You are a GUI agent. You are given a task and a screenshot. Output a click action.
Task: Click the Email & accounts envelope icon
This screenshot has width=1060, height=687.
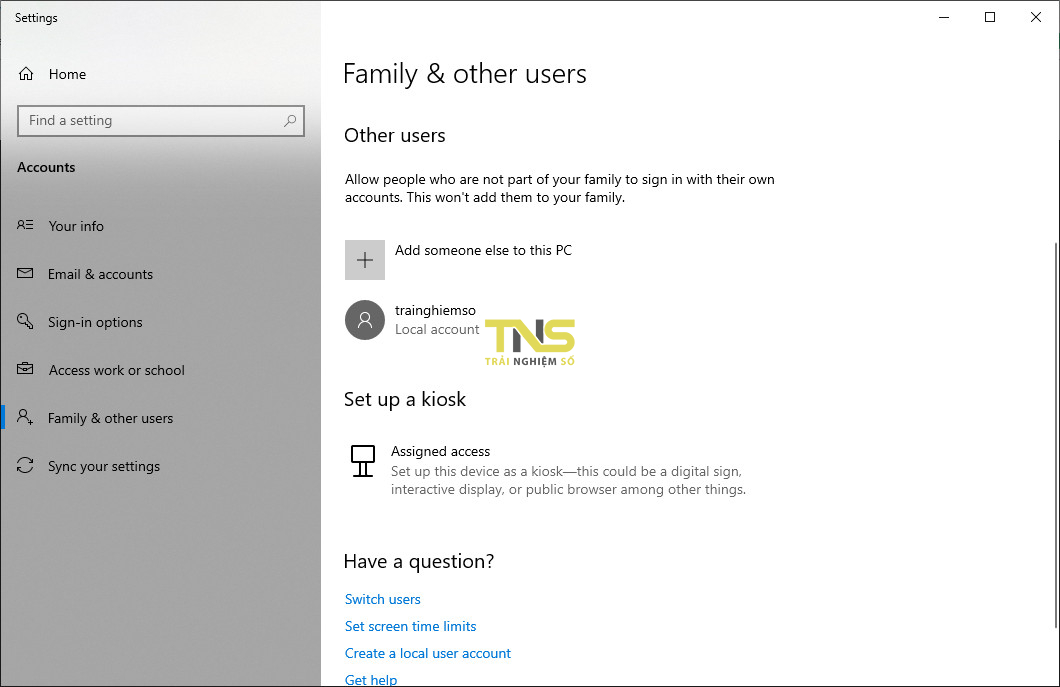[26, 274]
